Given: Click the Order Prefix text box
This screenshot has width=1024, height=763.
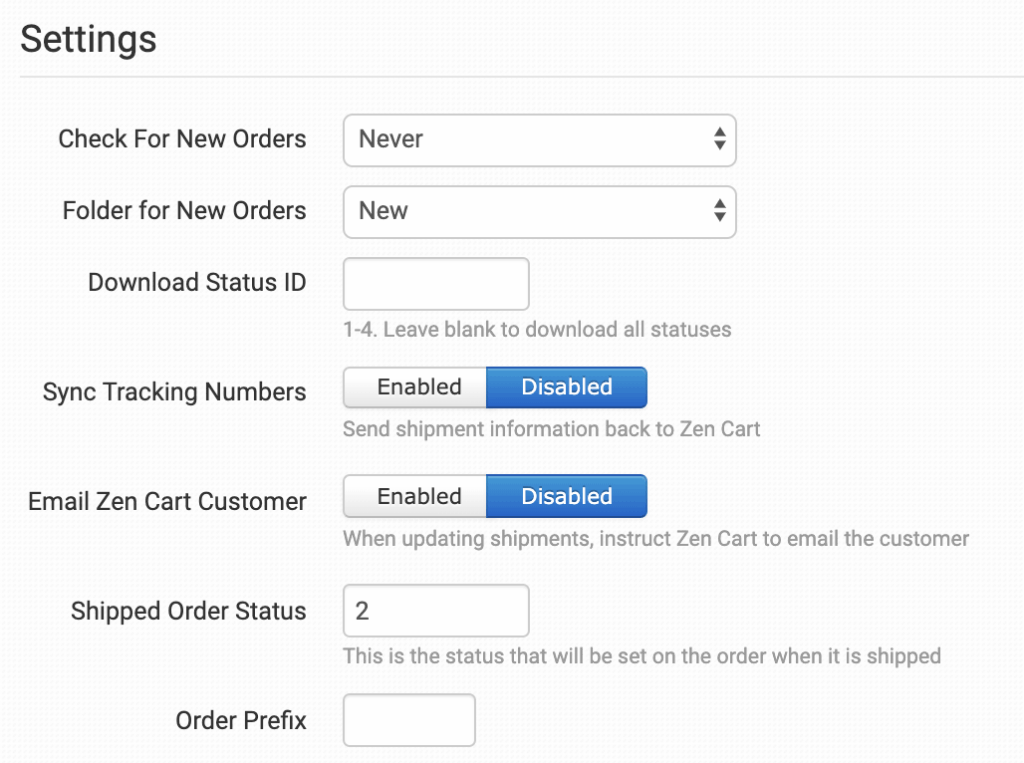Looking at the screenshot, I should click(x=408, y=720).
